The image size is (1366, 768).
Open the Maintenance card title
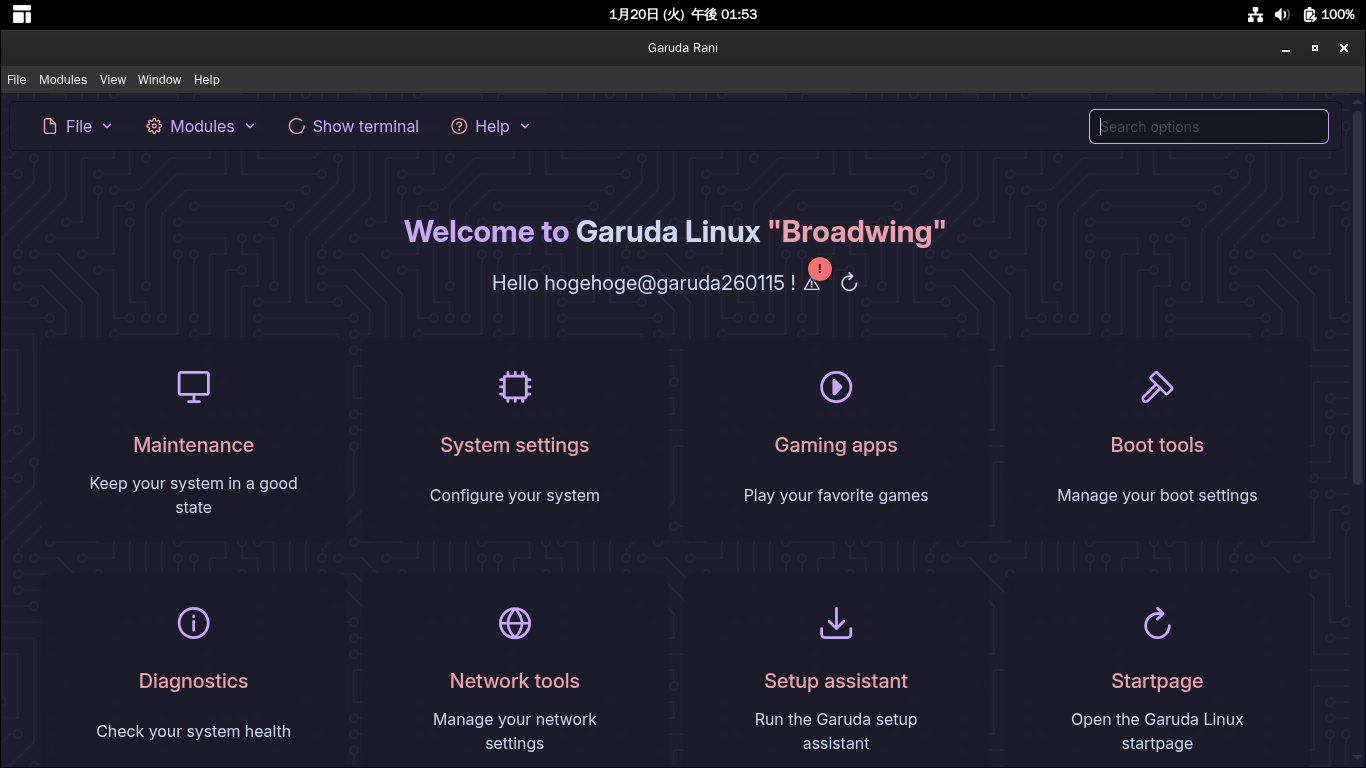pos(193,445)
